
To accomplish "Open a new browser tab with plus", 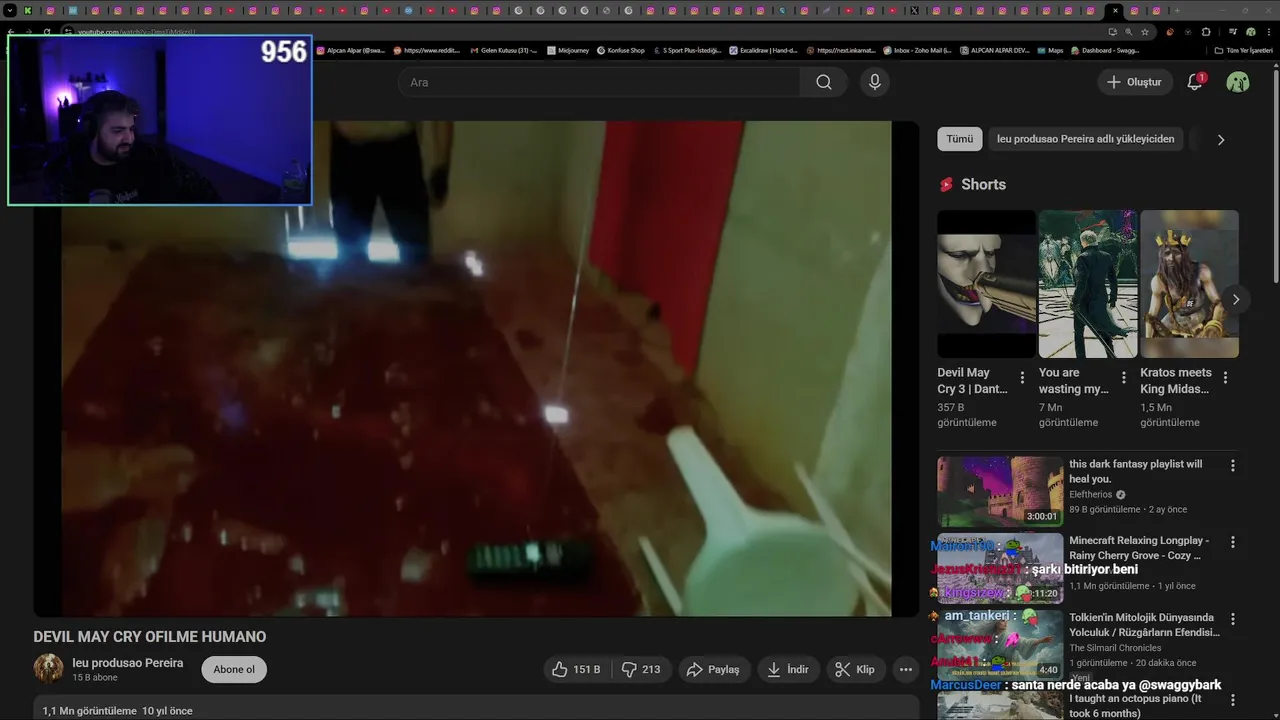I will 1177,10.
